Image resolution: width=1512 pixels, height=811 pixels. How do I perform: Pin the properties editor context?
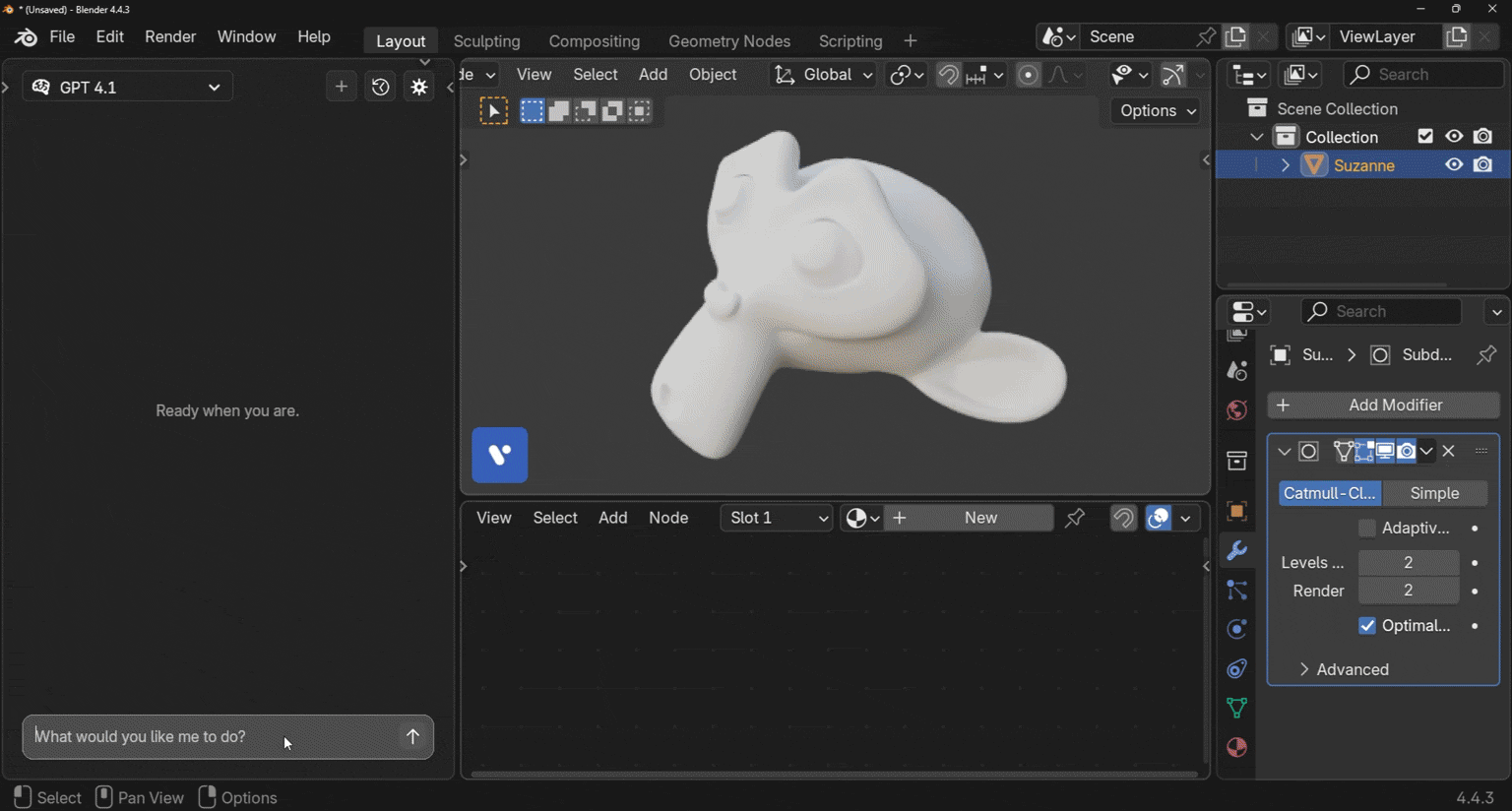(1486, 354)
